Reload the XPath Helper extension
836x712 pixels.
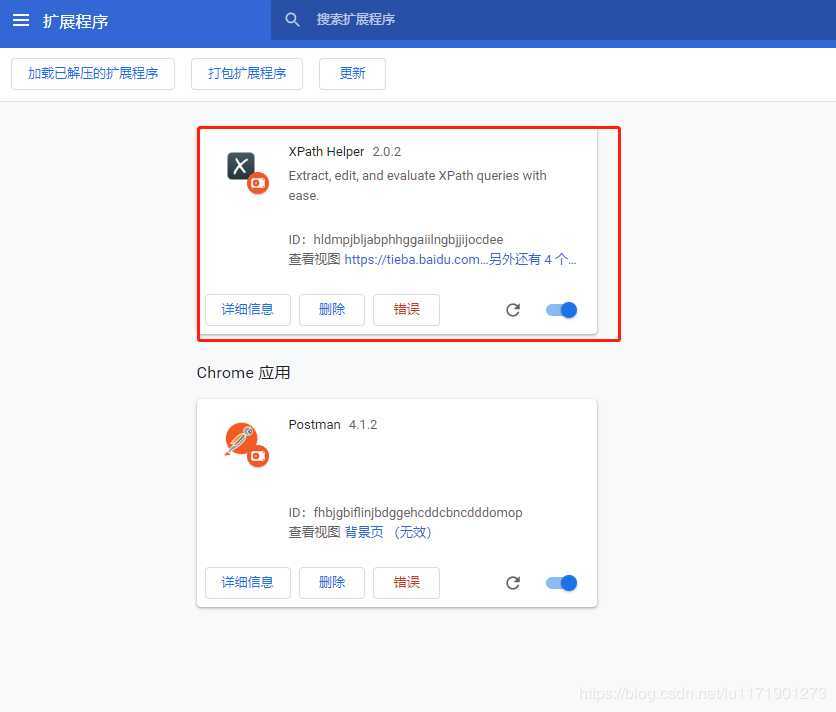[x=513, y=310]
